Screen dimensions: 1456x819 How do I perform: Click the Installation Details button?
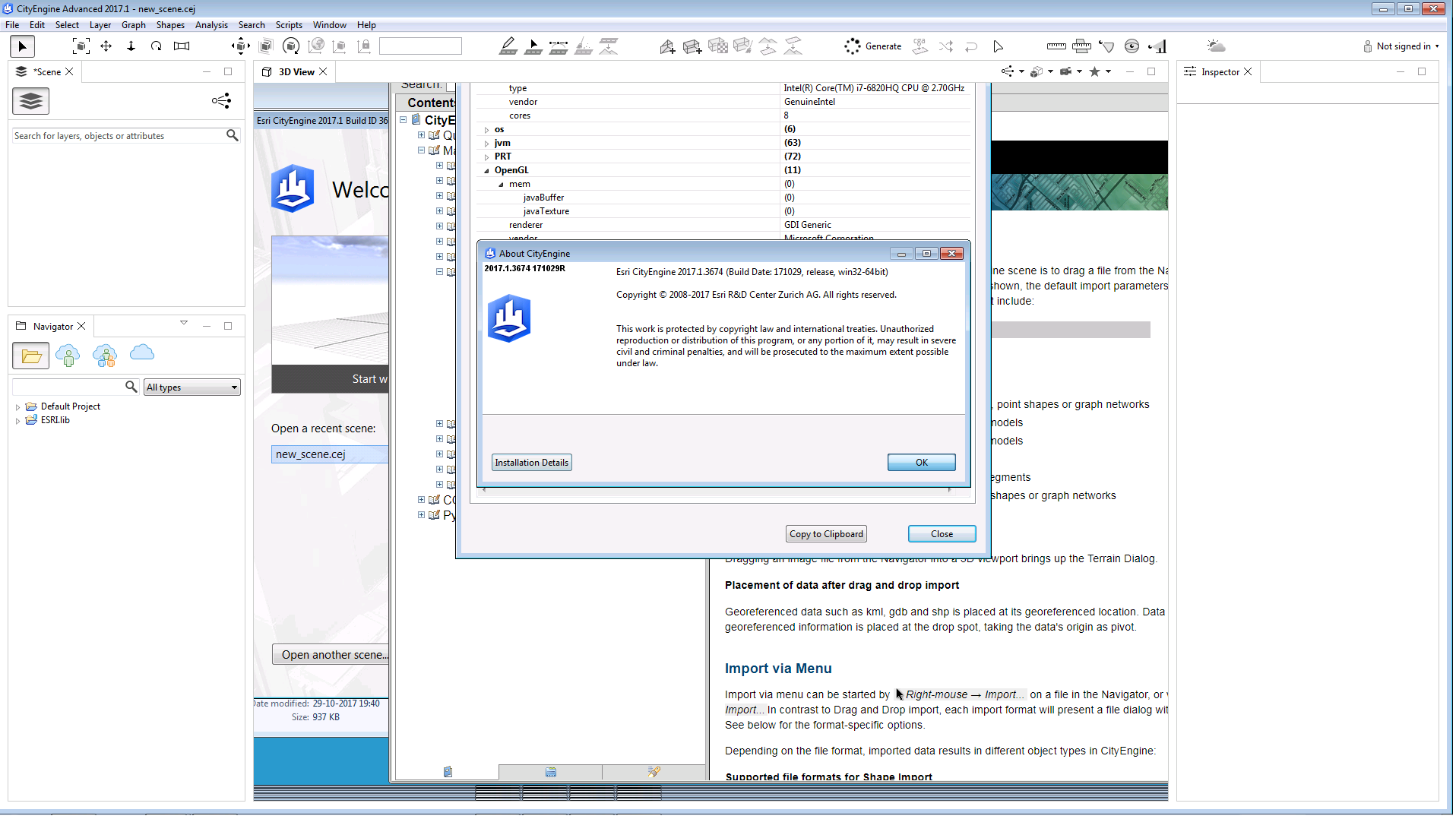531,463
